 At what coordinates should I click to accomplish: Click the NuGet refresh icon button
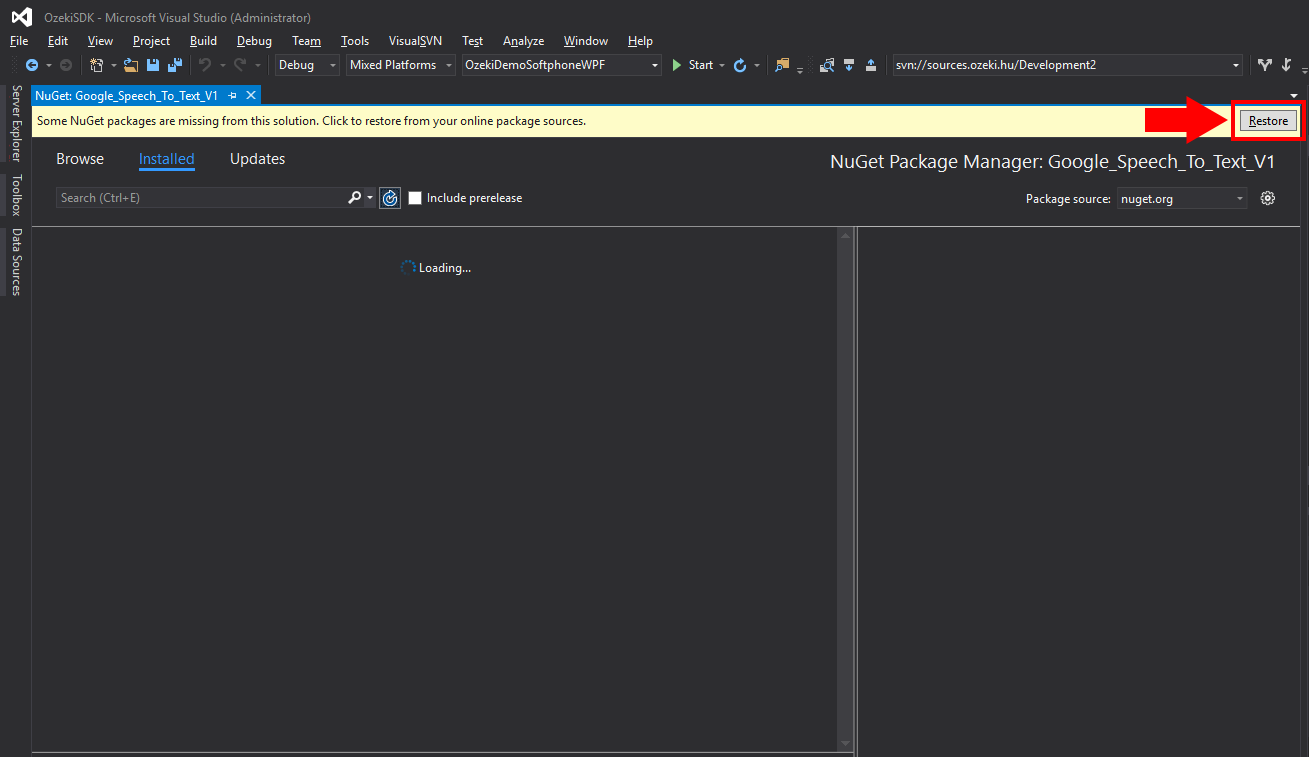[390, 198]
